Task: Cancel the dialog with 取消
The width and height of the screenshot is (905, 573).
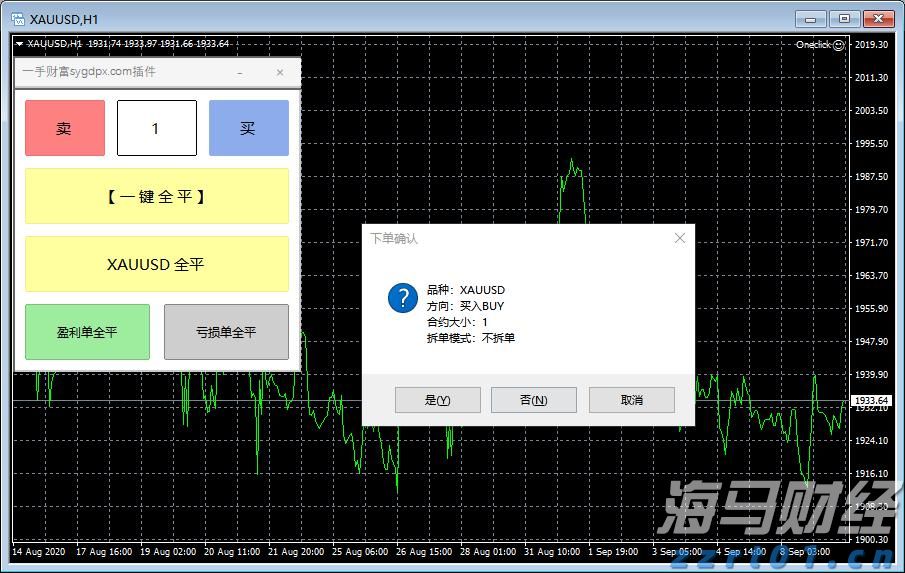Action: 631,400
